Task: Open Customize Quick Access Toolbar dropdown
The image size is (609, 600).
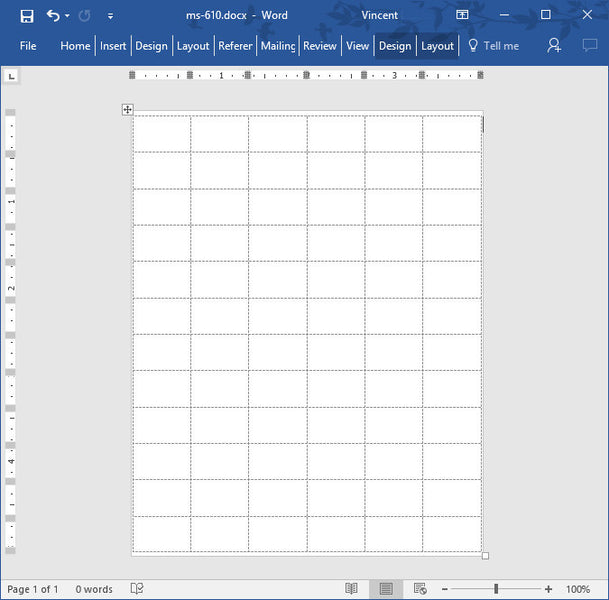Action: click(109, 16)
